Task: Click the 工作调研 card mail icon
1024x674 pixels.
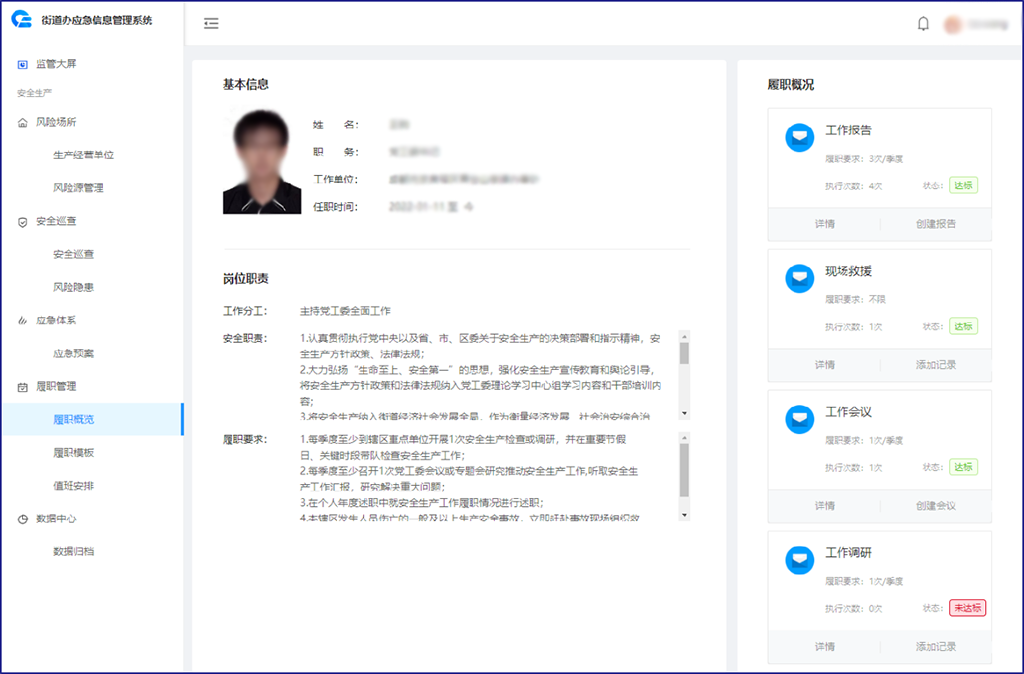Action: (x=799, y=560)
